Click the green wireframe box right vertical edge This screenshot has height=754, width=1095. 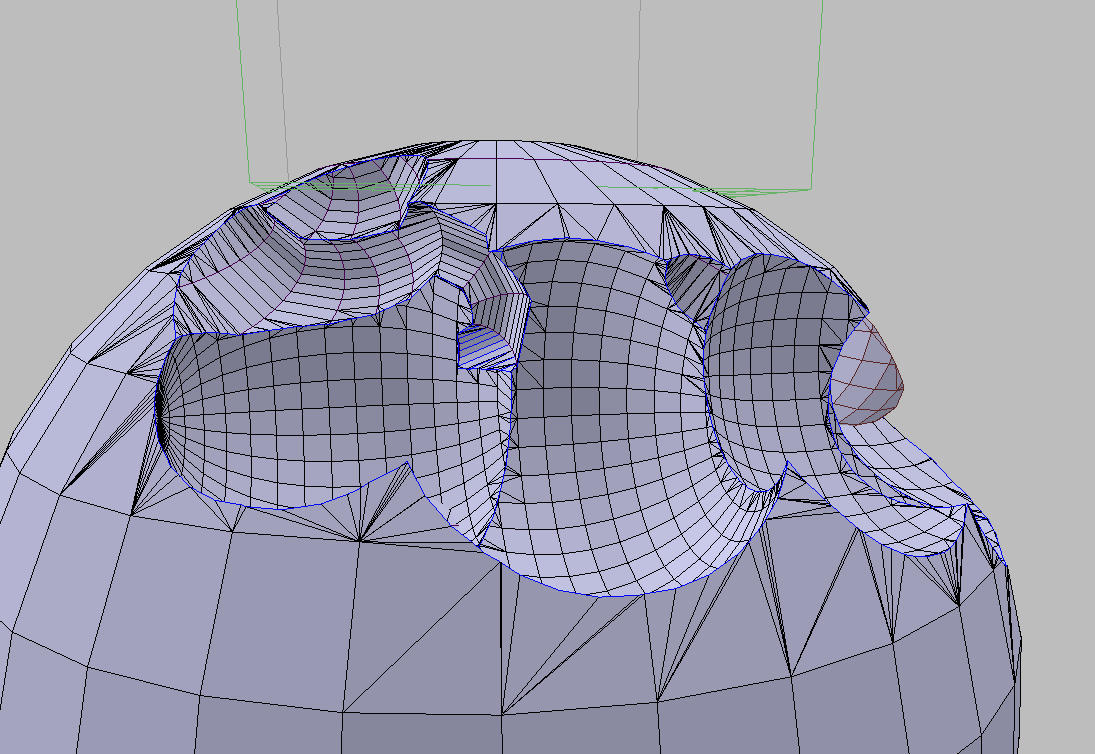[816, 90]
